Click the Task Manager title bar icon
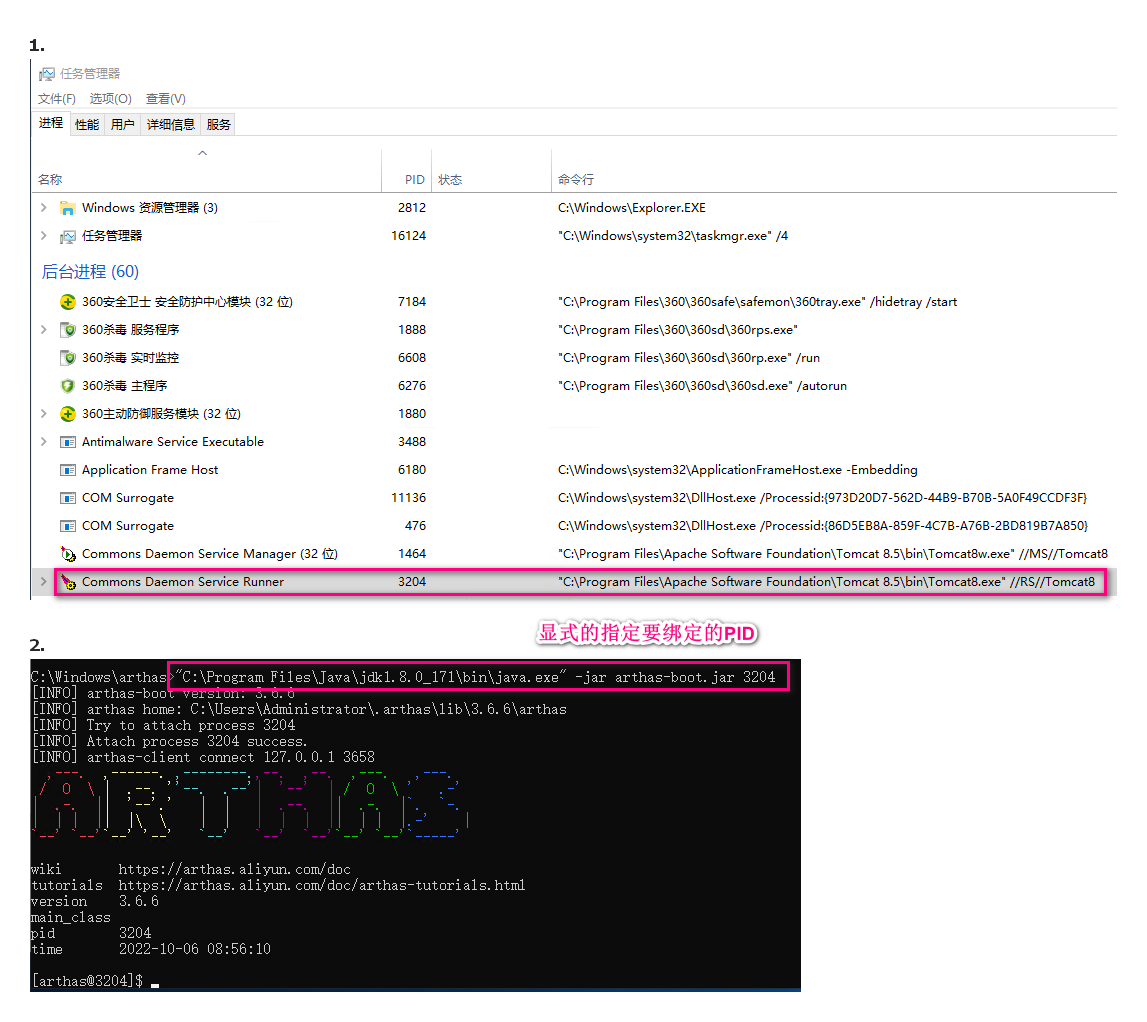Image resolution: width=1147 pixels, height=1022 pixels. click(x=47, y=74)
